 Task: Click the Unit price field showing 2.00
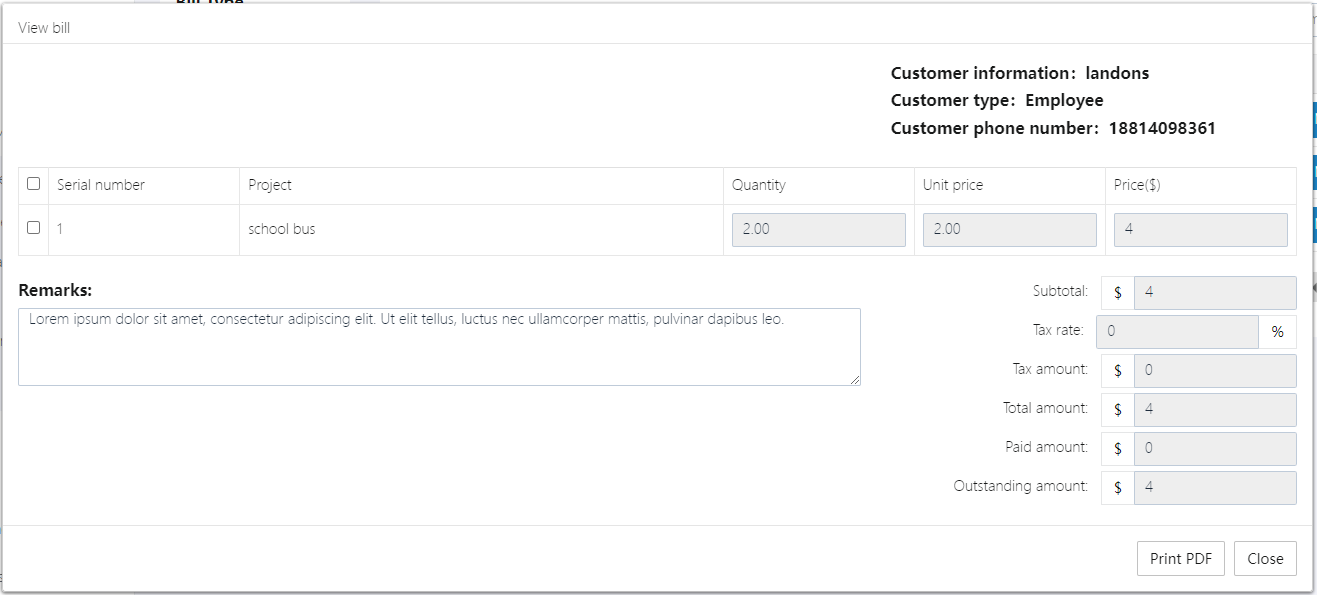pos(1009,230)
